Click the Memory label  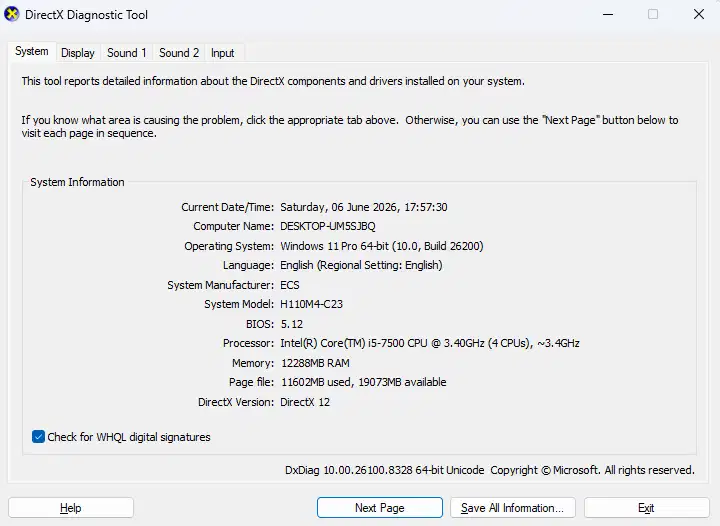(253, 363)
